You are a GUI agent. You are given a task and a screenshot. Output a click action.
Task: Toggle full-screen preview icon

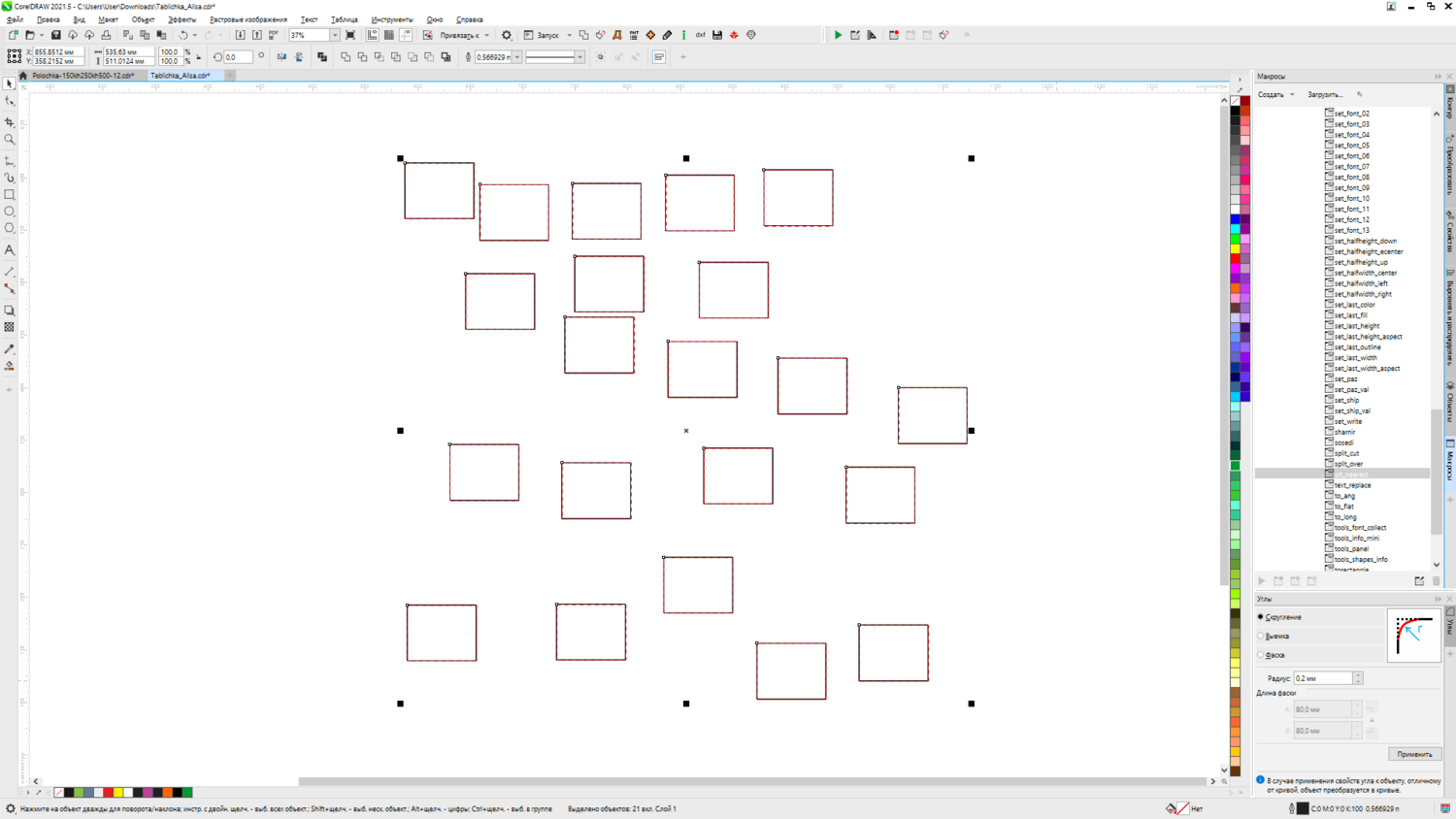coord(350,35)
